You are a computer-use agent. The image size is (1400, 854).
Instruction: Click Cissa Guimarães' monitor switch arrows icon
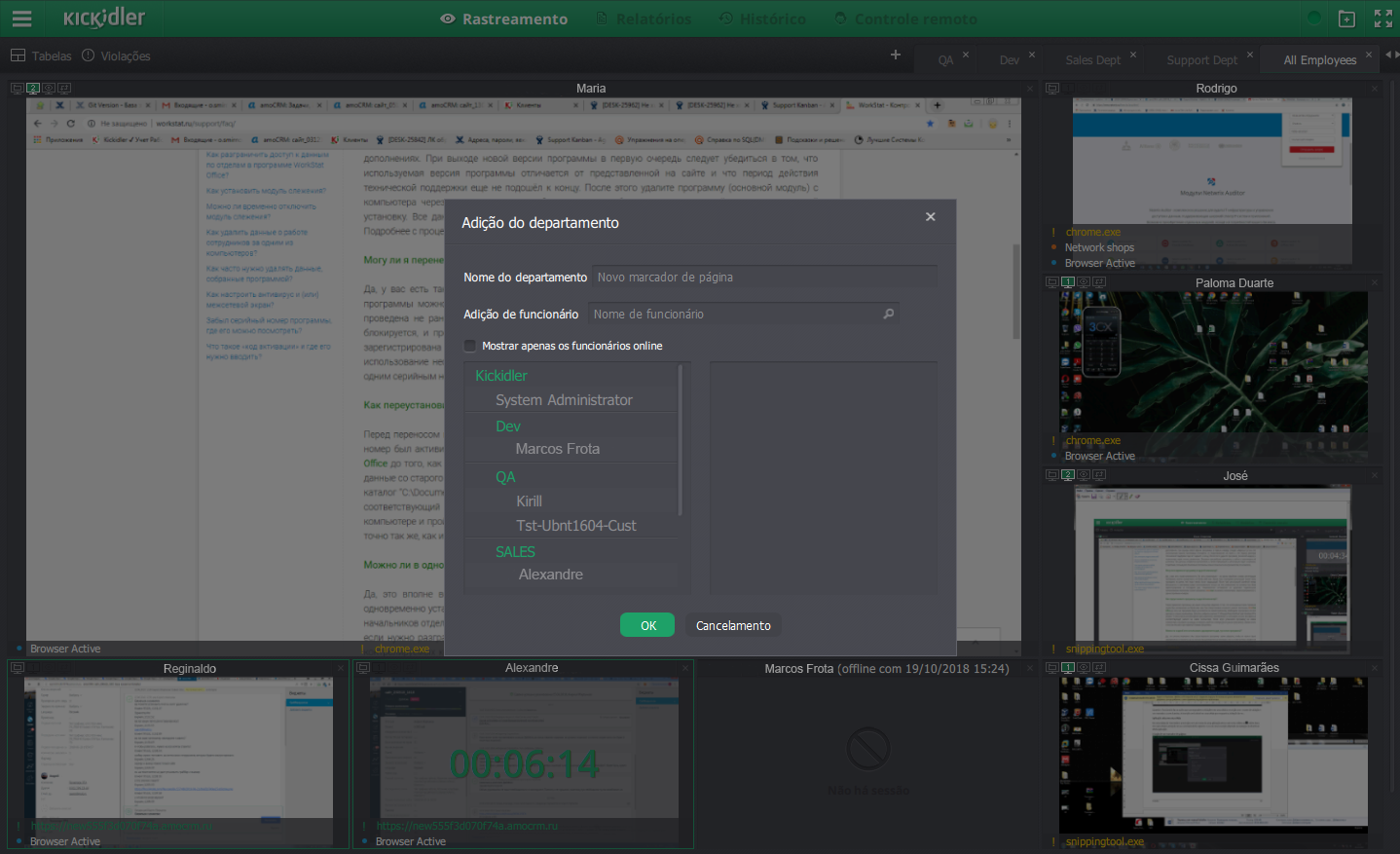tap(1098, 668)
